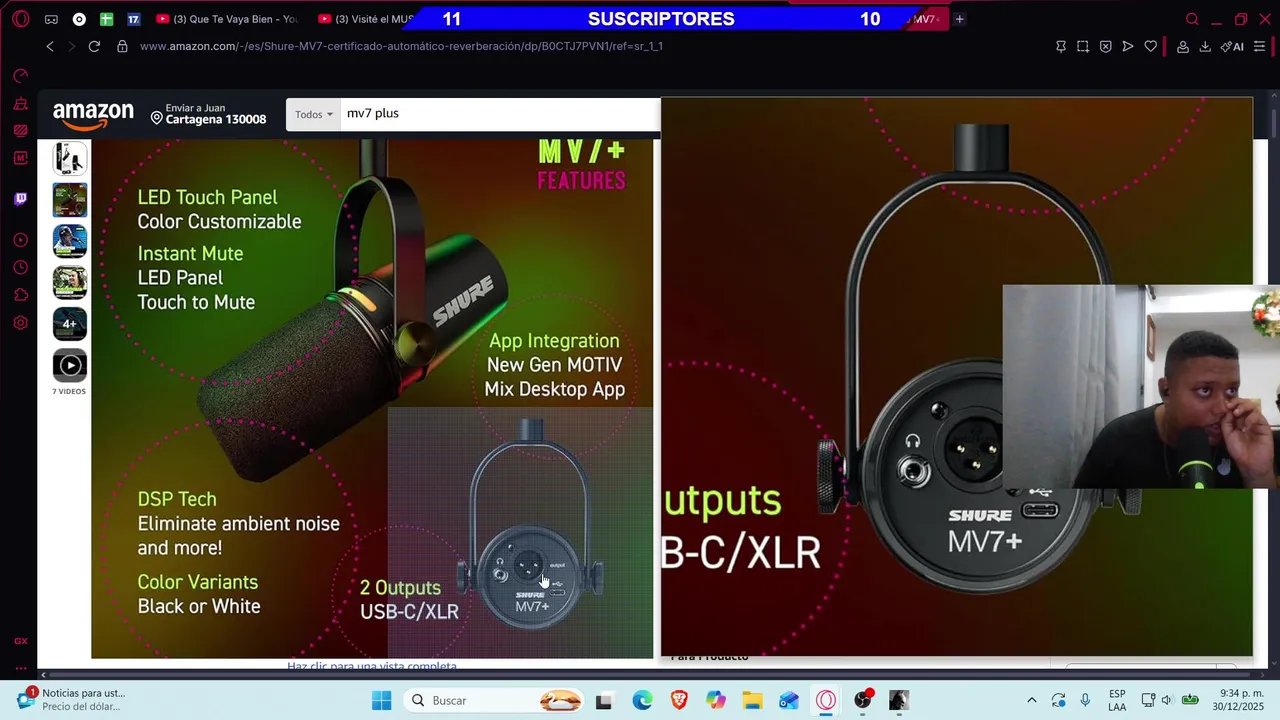Click the browser address bar URL

(x=401, y=46)
